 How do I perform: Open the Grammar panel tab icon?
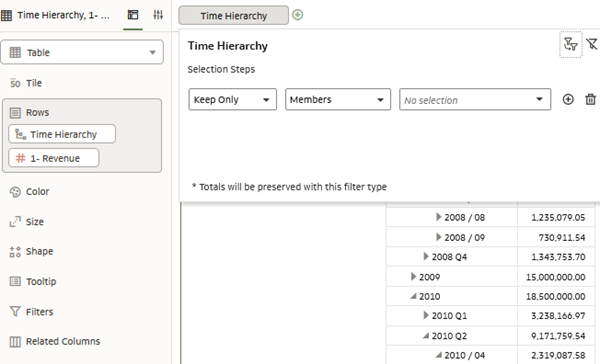(133, 15)
